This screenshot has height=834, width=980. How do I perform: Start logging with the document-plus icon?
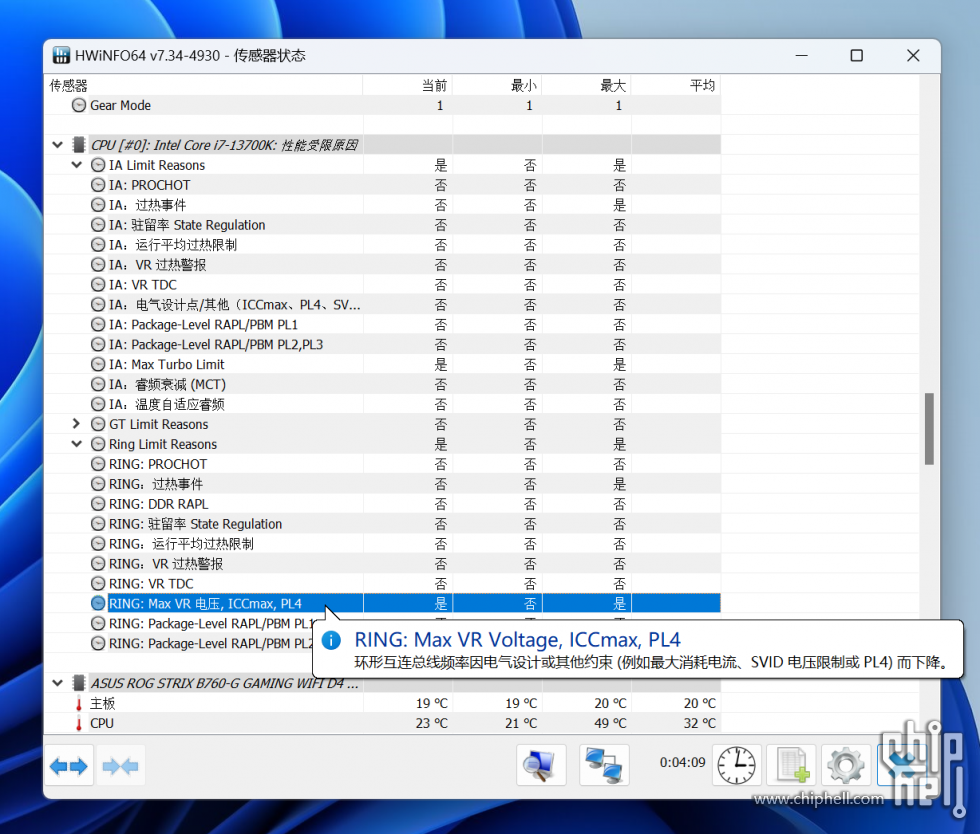click(792, 766)
